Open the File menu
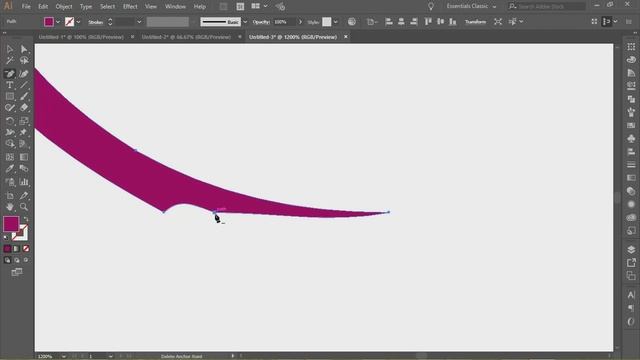 [x=26, y=7]
